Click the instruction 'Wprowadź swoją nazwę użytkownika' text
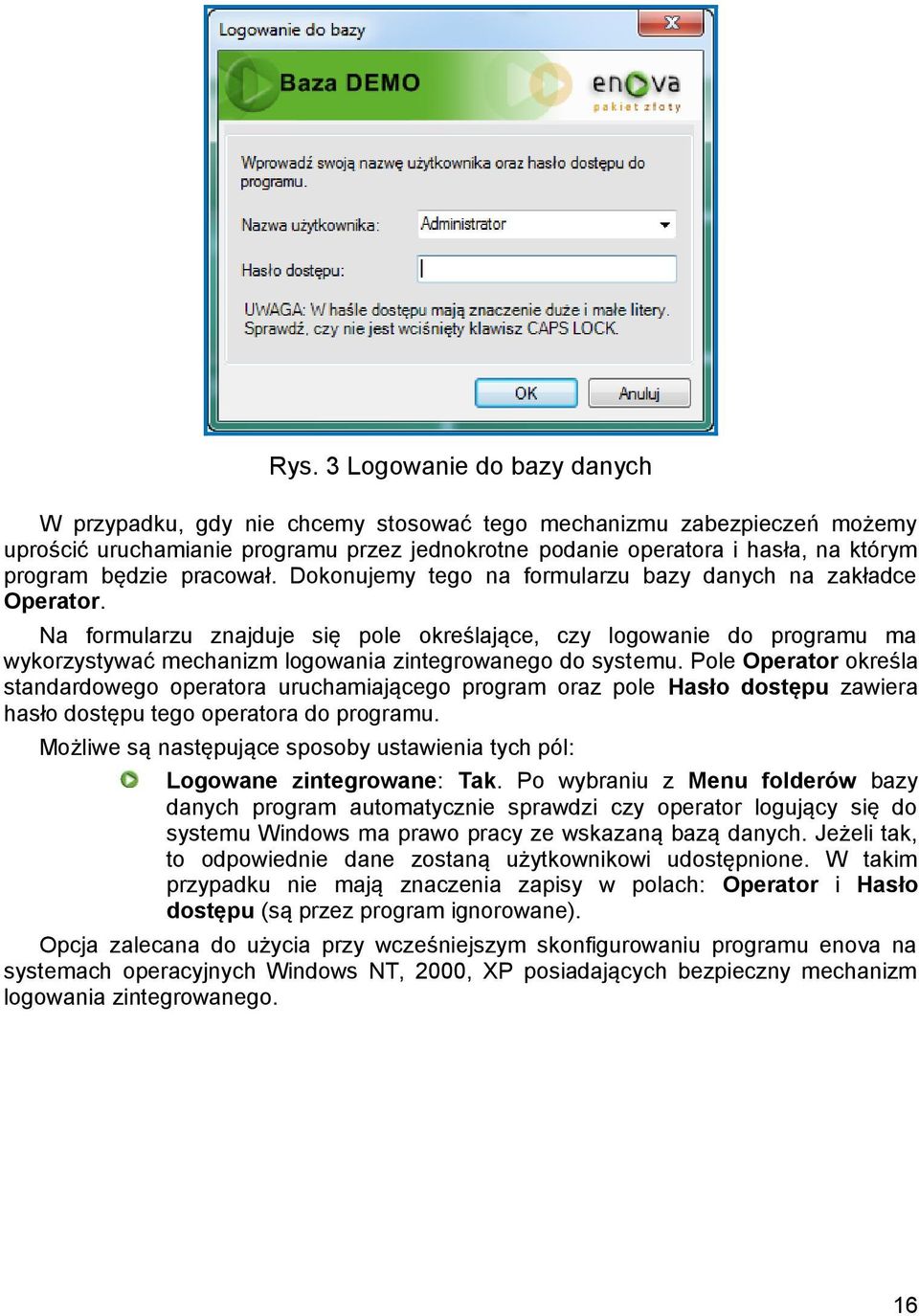The image size is (919, 1316). 443,172
